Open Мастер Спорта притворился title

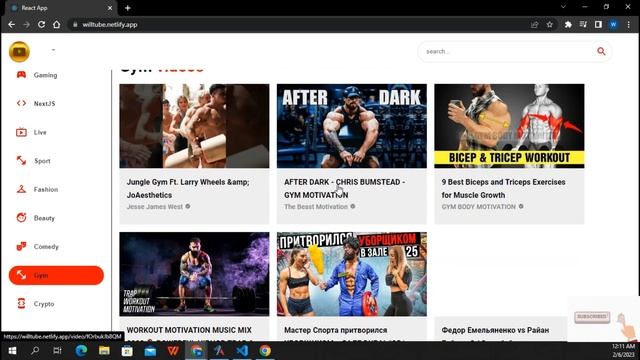[336, 330]
